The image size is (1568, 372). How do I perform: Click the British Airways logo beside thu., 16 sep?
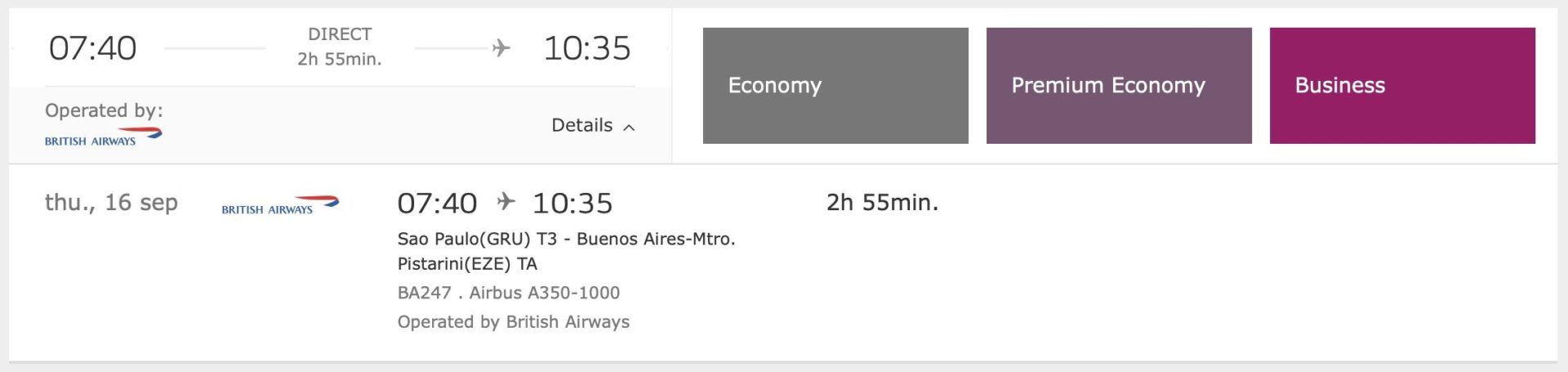tap(280, 204)
